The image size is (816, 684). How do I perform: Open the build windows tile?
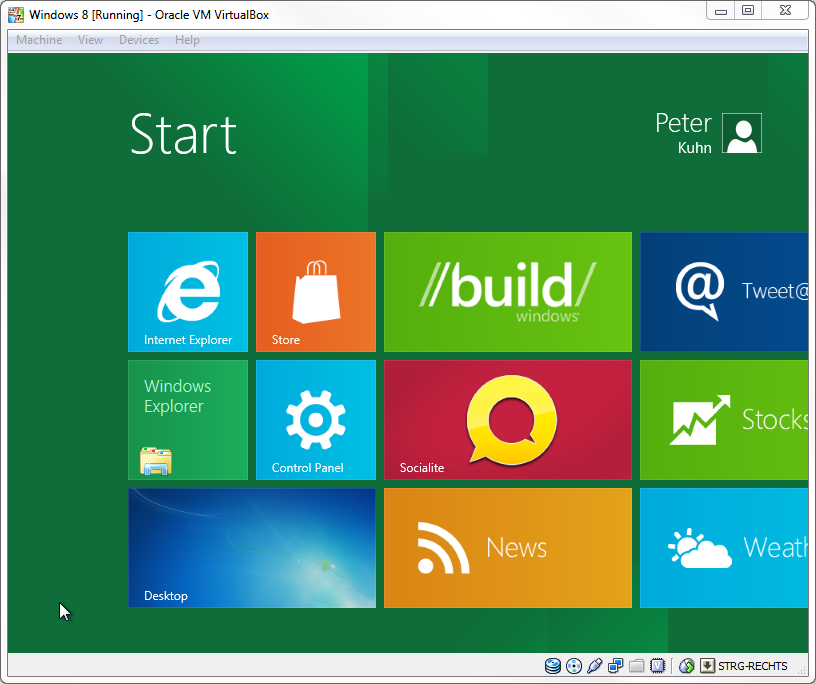tap(508, 292)
